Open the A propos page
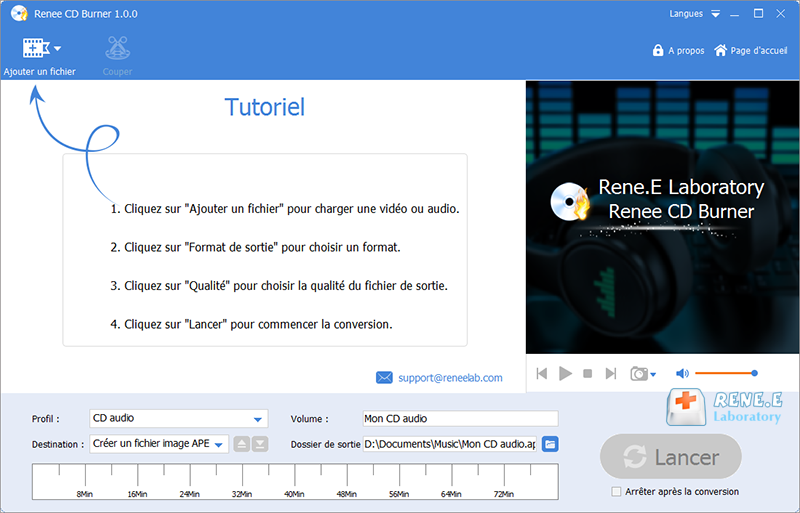 (x=678, y=50)
